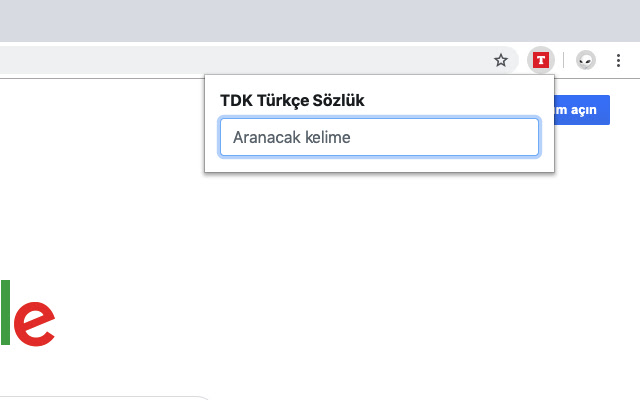The height and width of the screenshot is (400, 640).
Task: Expand Customize and control Chrome menu
Action: [618, 60]
